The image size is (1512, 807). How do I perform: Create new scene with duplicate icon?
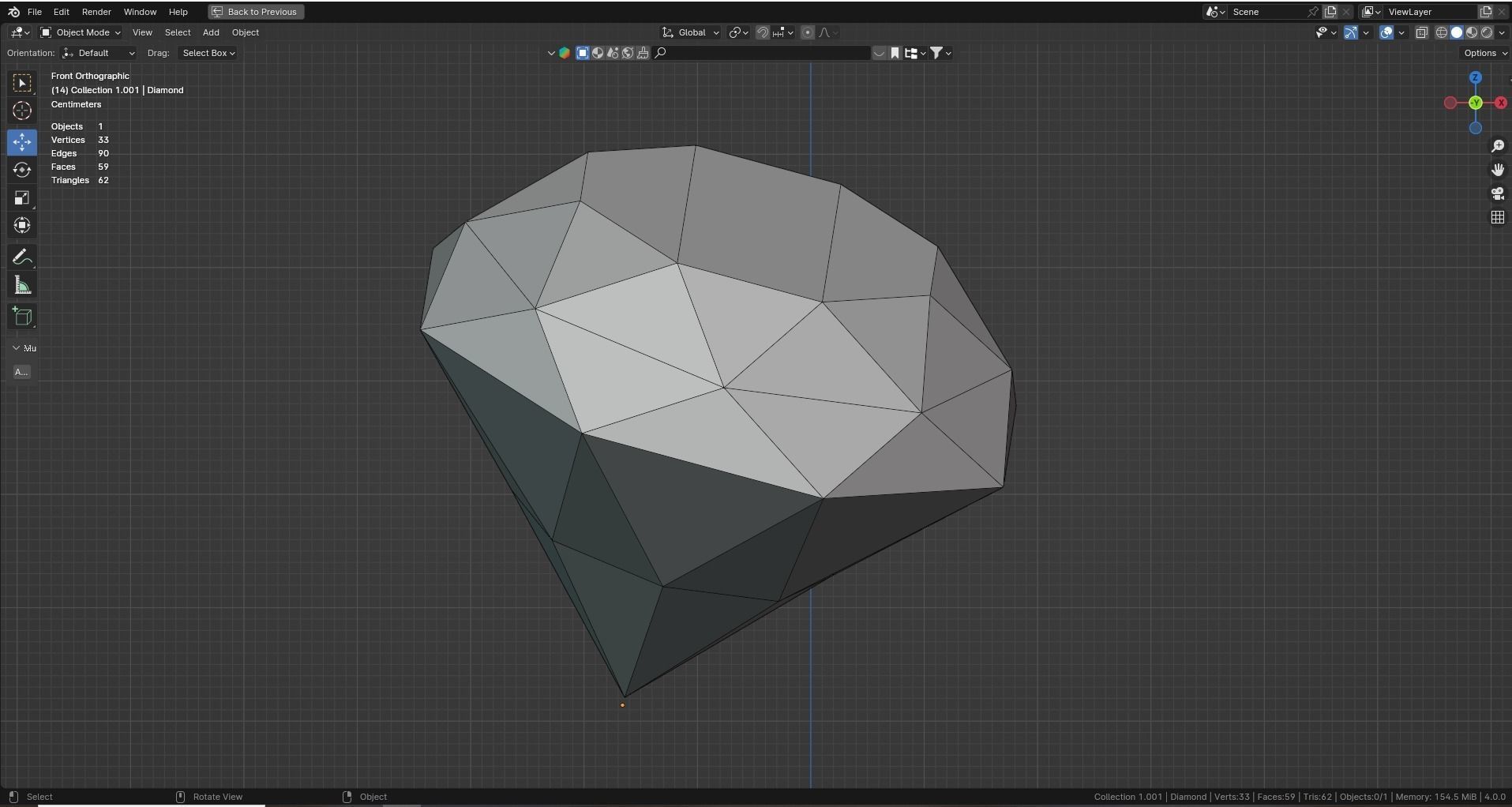click(1330, 12)
